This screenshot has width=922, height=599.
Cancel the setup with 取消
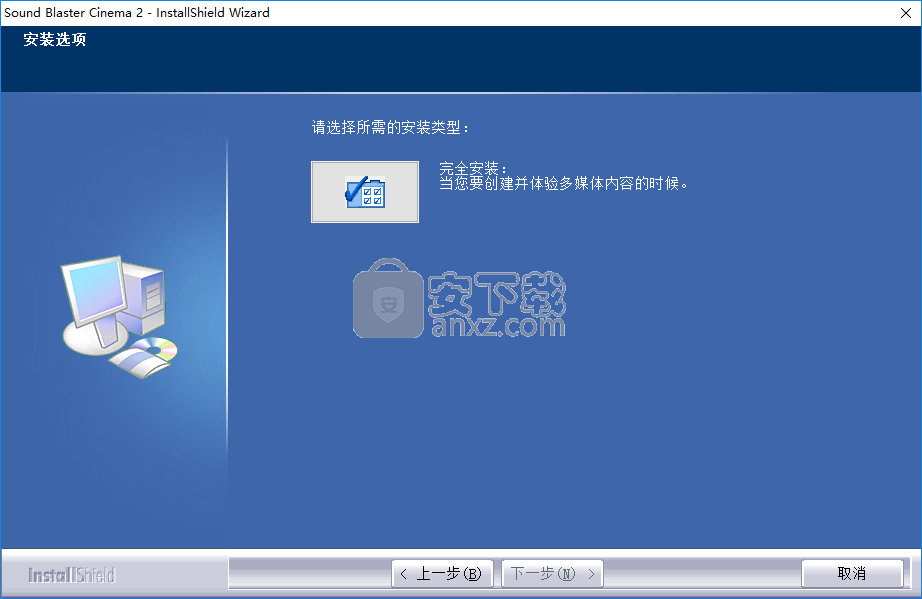[852, 573]
